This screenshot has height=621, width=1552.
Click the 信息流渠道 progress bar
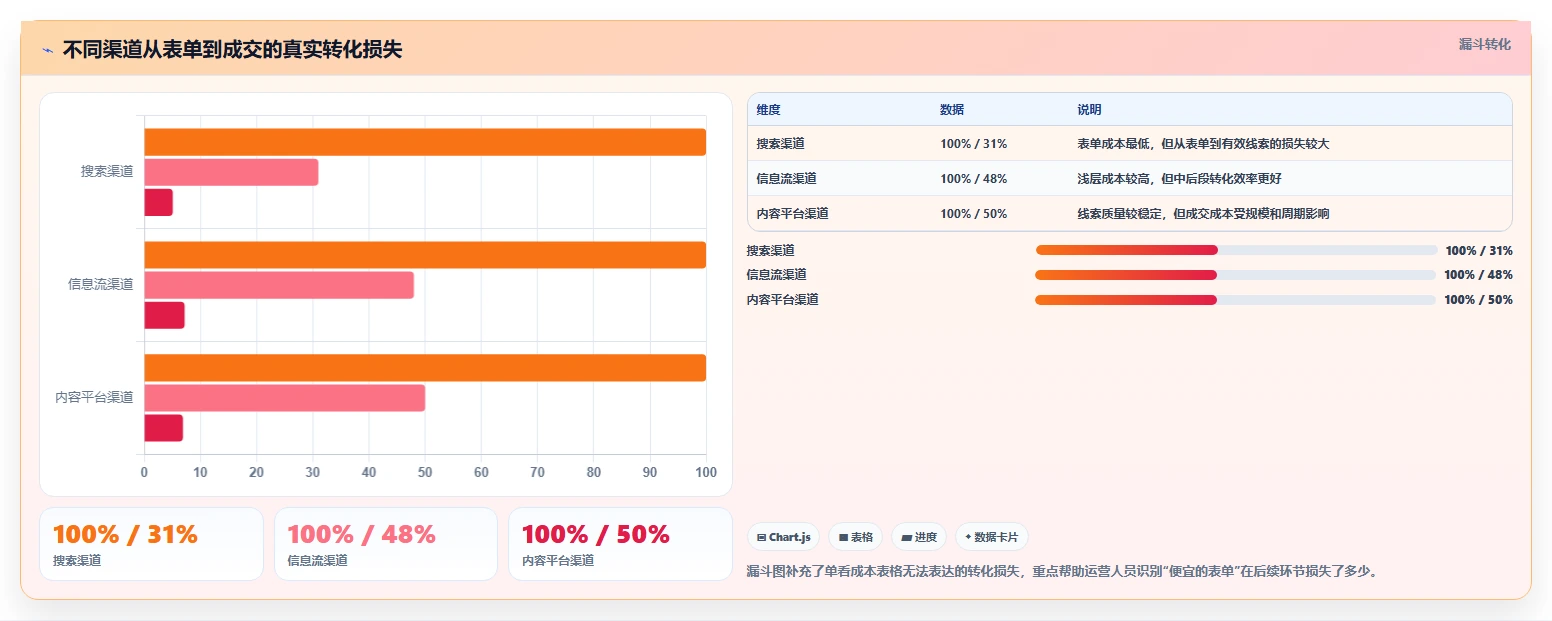tap(1235, 275)
